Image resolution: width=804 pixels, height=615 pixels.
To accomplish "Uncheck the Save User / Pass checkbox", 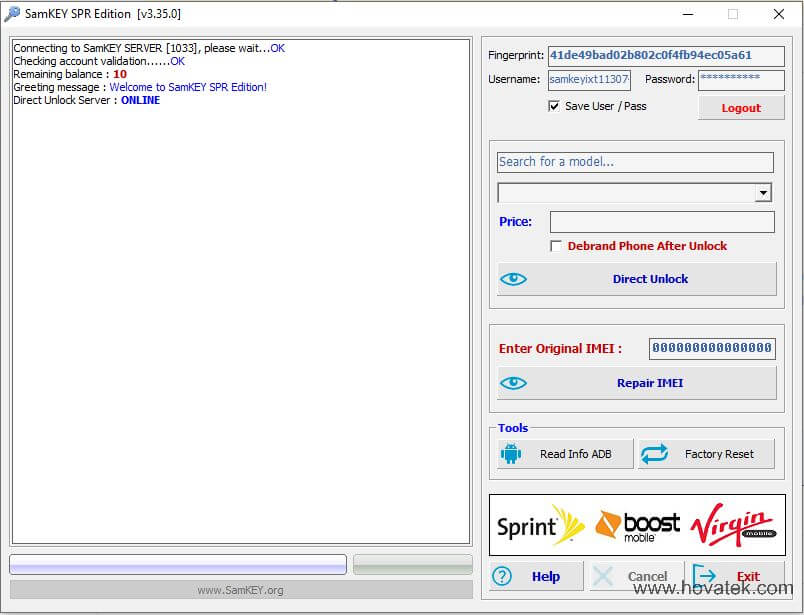I will (x=554, y=106).
